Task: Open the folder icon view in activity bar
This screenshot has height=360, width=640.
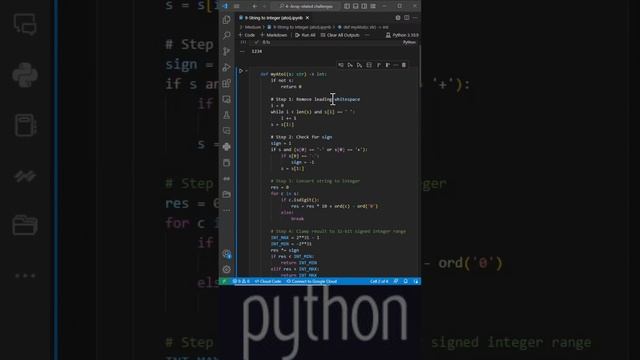Action: (227, 194)
